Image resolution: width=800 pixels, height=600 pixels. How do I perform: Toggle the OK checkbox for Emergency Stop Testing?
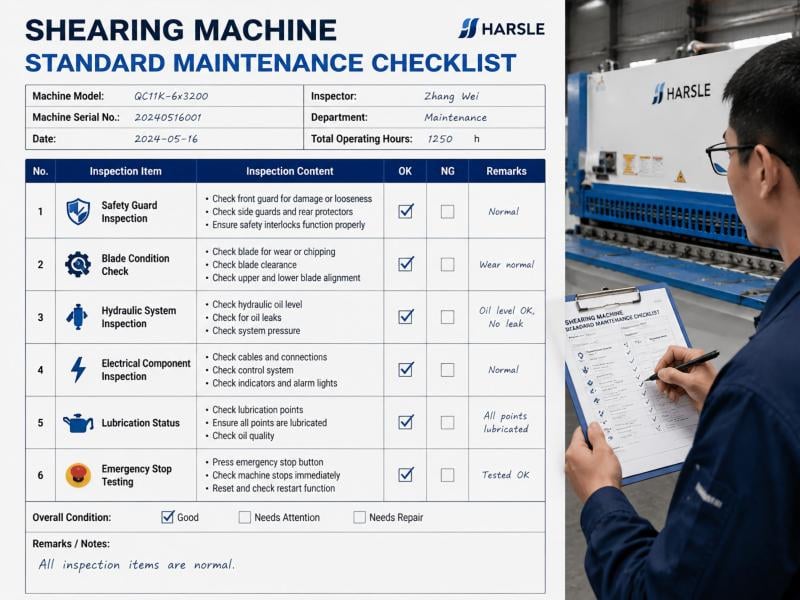(406, 474)
